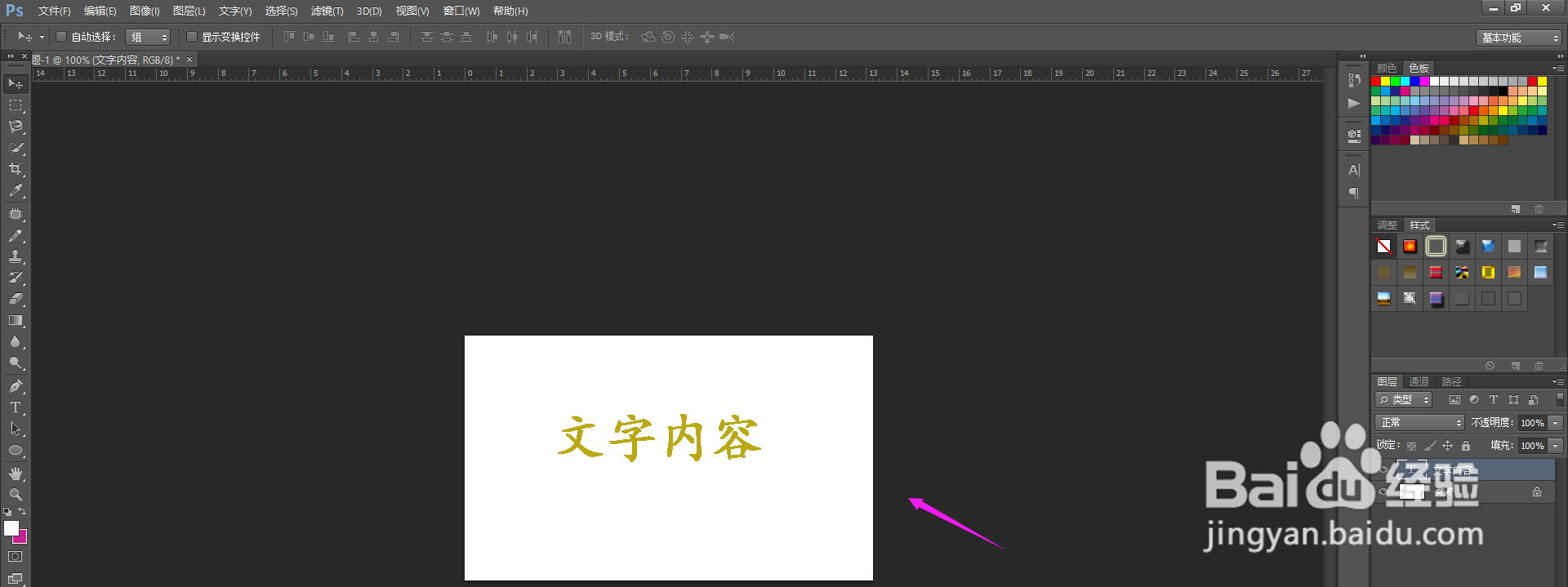Image resolution: width=1568 pixels, height=587 pixels.
Task: Select the Rectangular Marquee tool
Action: [16, 105]
